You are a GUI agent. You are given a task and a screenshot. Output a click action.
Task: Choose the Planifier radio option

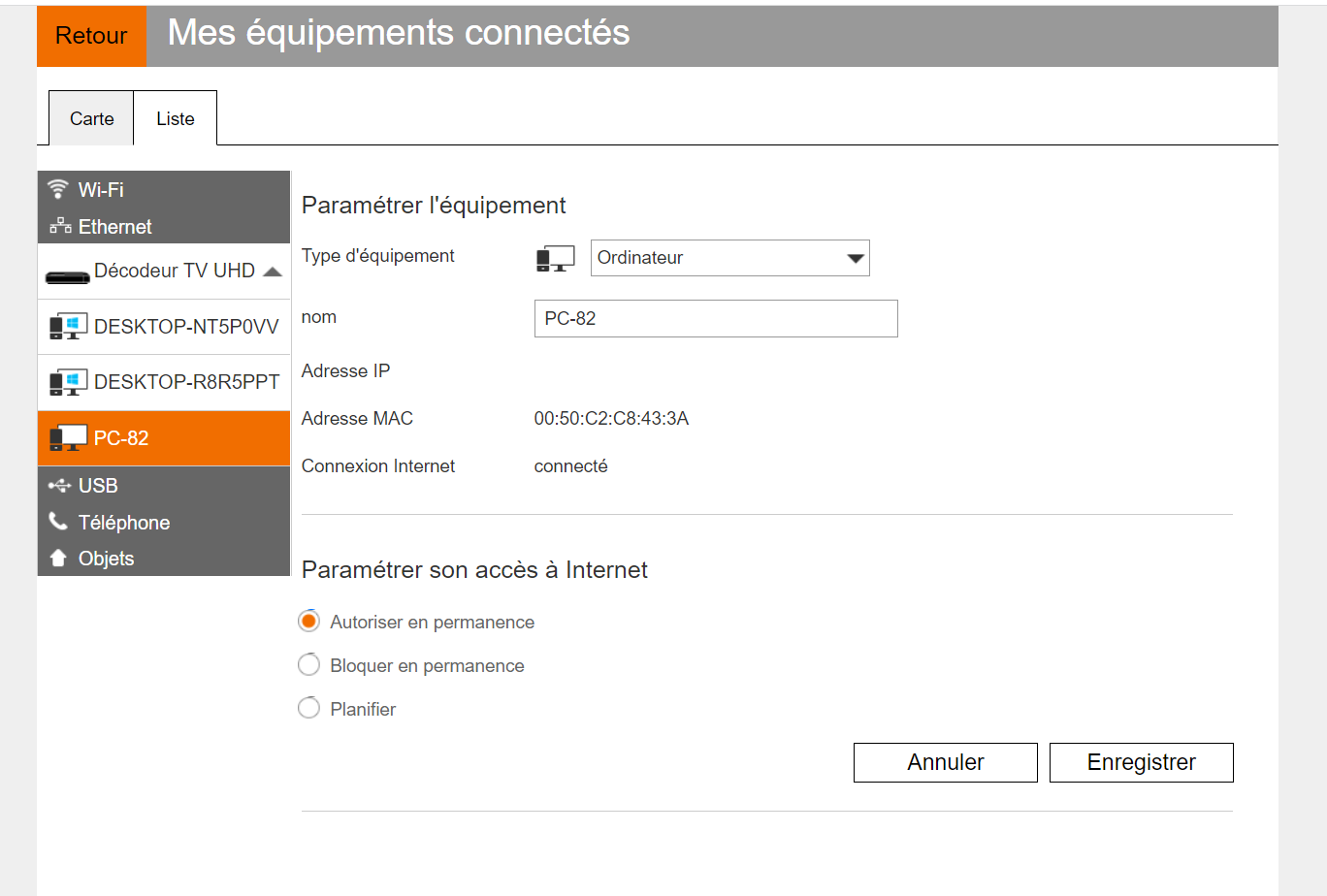[x=308, y=709]
